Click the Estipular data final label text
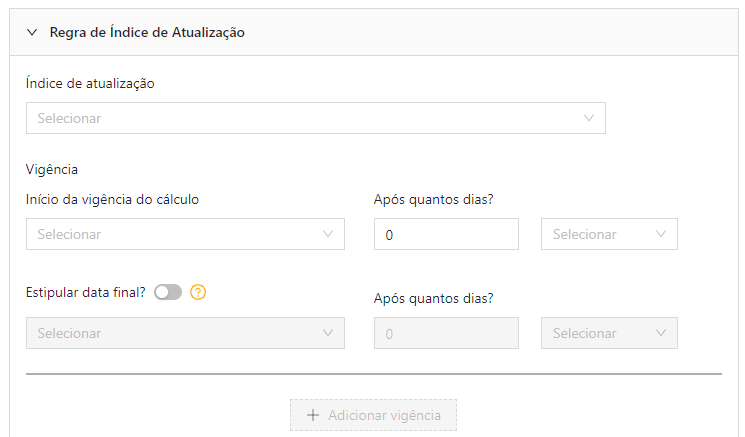The width and height of the screenshot is (745, 437). (x=86, y=292)
